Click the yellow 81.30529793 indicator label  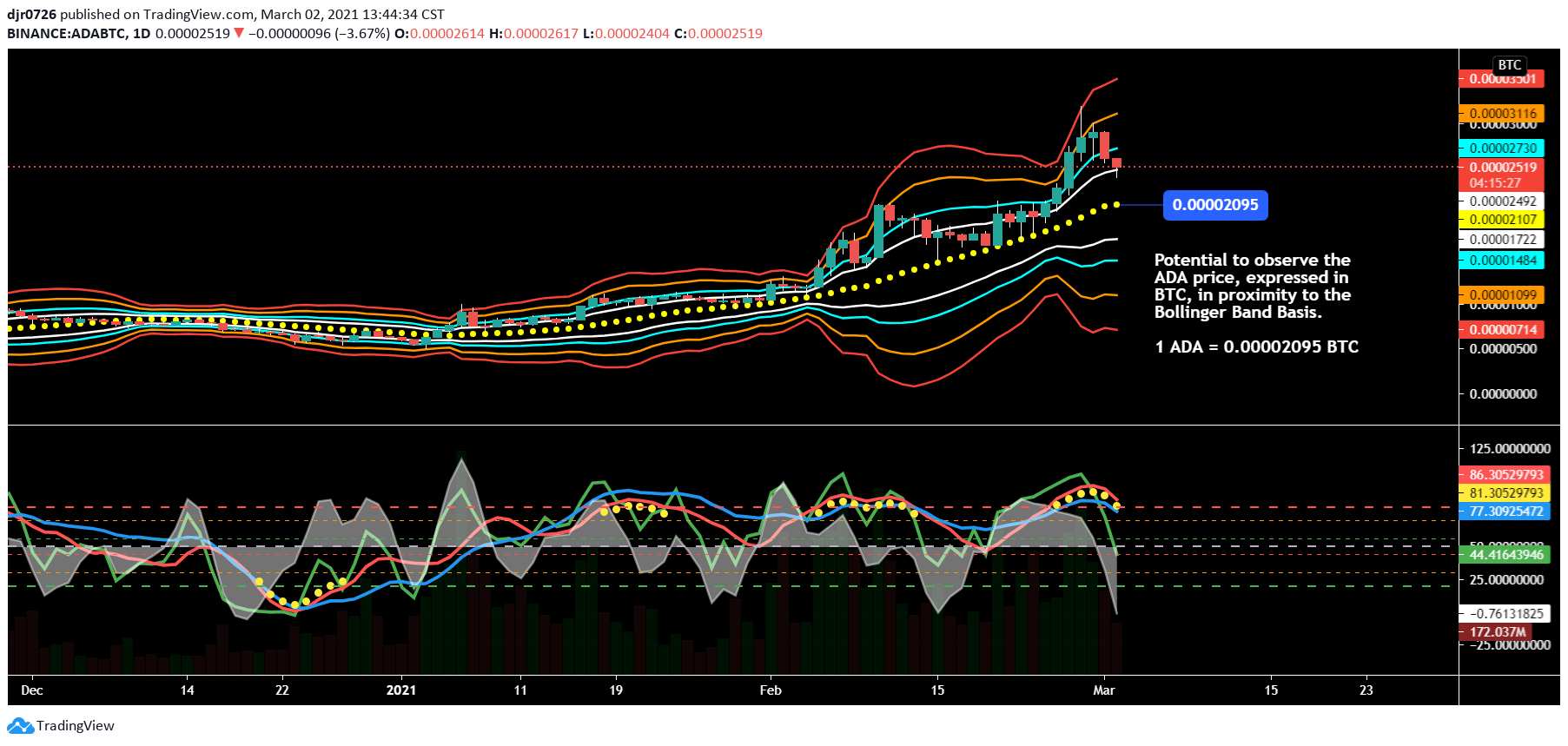tap(1505, 493)
